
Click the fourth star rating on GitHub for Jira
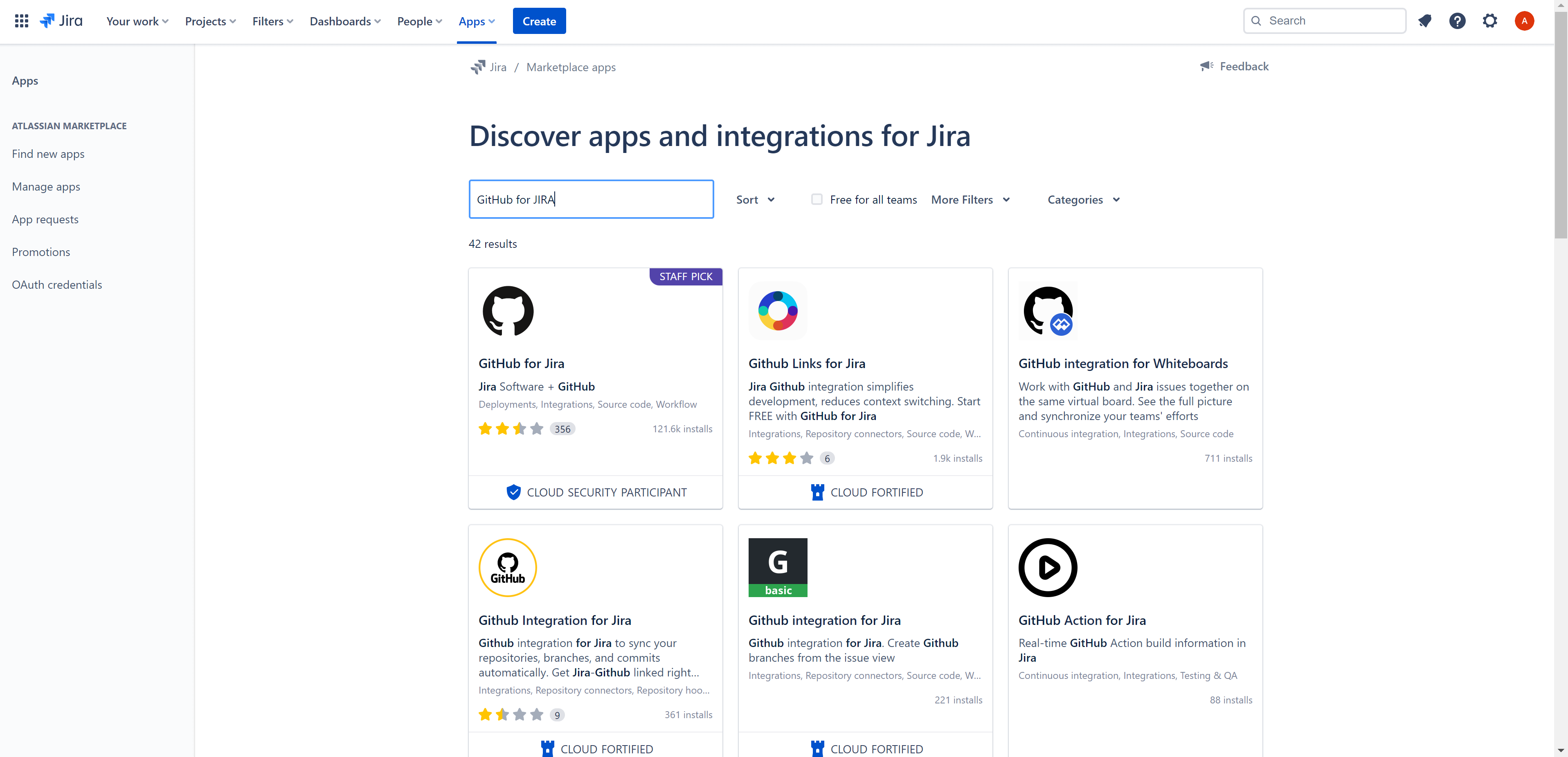click(x=536, y=429)
